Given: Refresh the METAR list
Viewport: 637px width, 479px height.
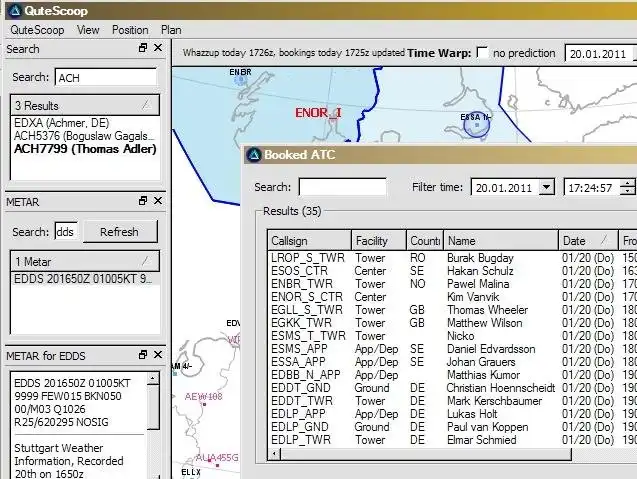Looking at the screenshot, I should [x=120, y=232].
